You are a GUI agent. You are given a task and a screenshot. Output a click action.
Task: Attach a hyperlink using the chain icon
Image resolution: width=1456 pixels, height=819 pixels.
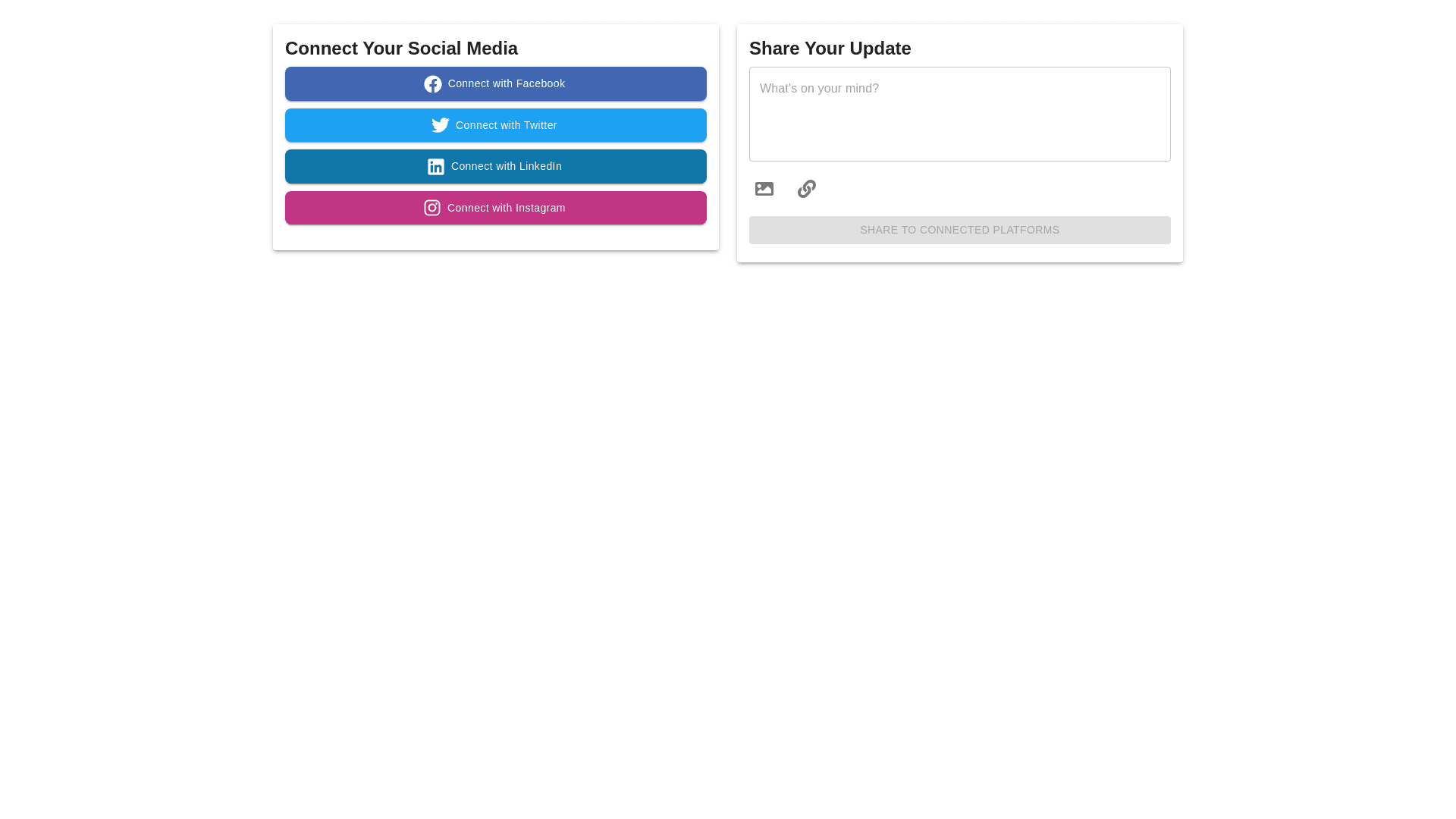pos(806,188)
